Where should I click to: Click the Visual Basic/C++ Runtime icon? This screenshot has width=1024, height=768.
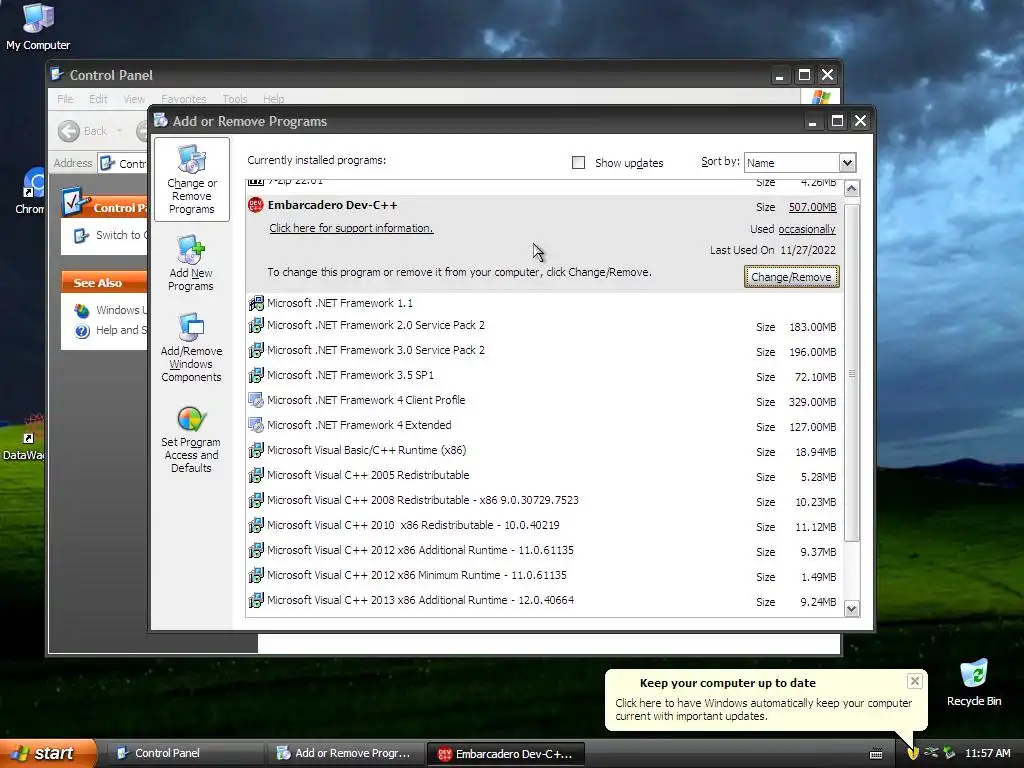tap(256, 450)
